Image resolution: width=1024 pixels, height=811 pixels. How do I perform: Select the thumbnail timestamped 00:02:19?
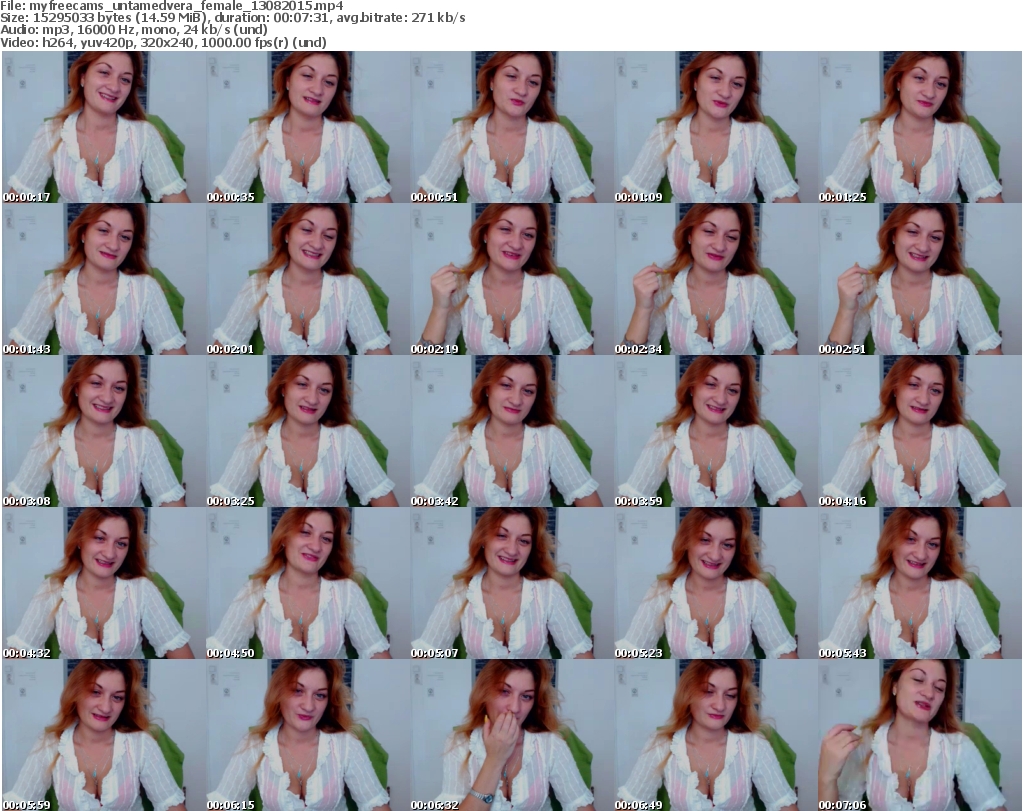click(511, 279)
